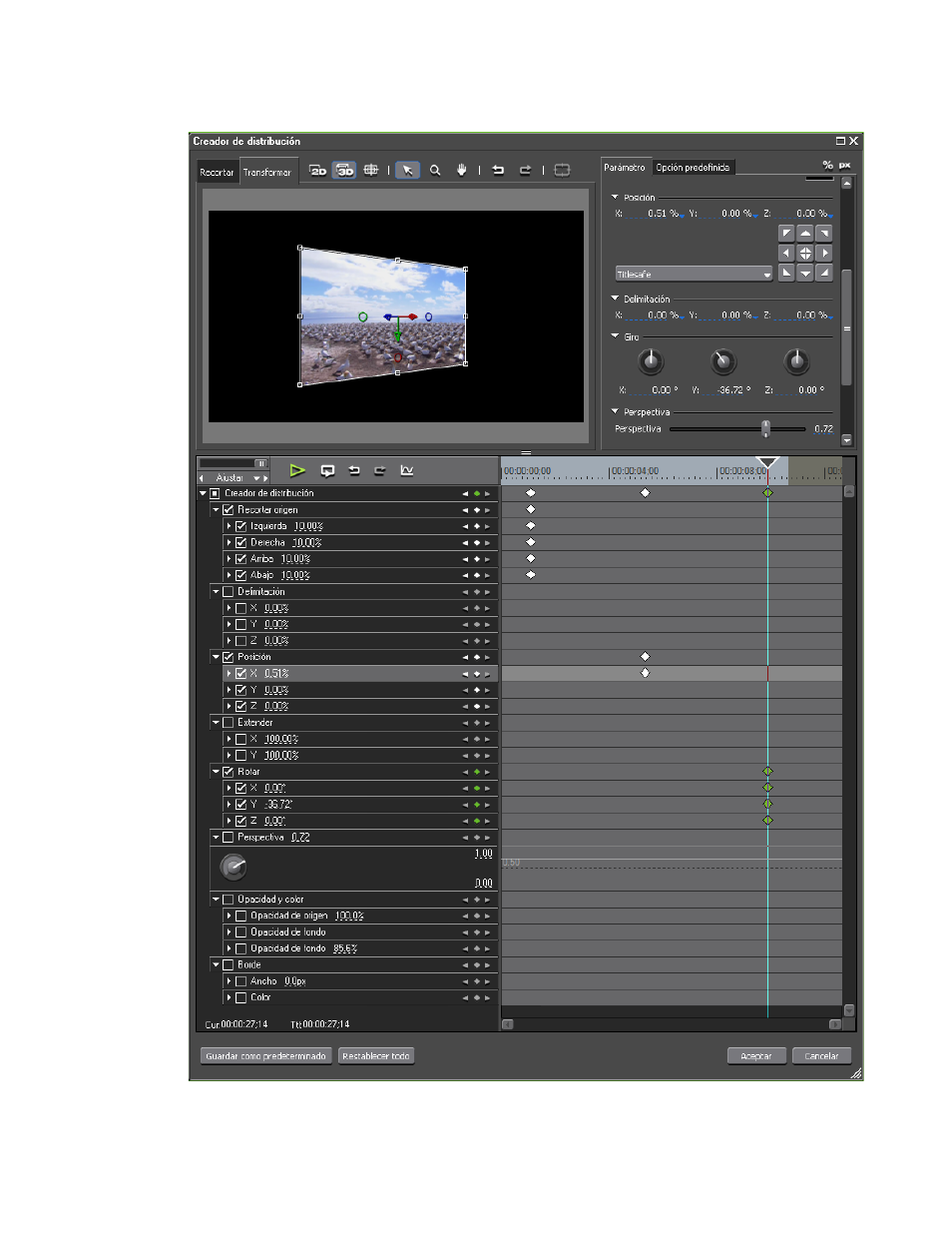
Task: Click the Aceptar button
Action: 756,1055
